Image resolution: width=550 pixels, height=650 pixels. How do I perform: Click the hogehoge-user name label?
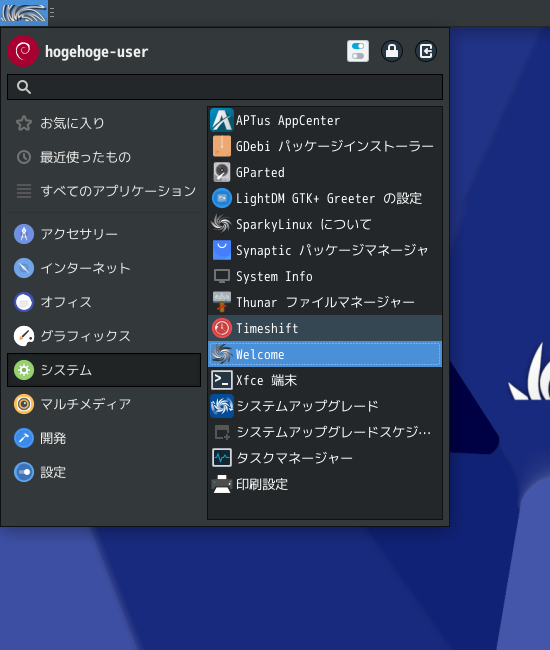tap(96, 52)
